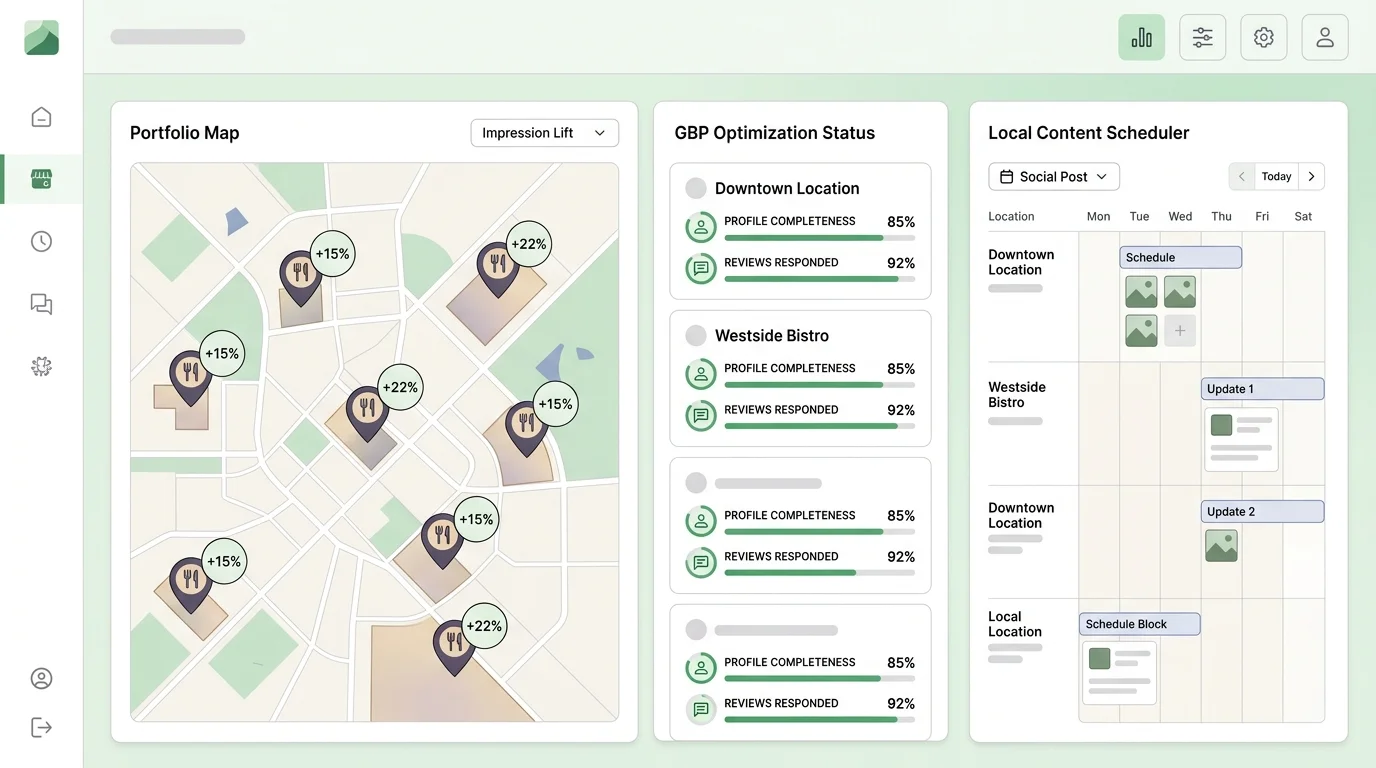
Task: Click the logout sidebar icon
Action: click(x=41, y=727)
